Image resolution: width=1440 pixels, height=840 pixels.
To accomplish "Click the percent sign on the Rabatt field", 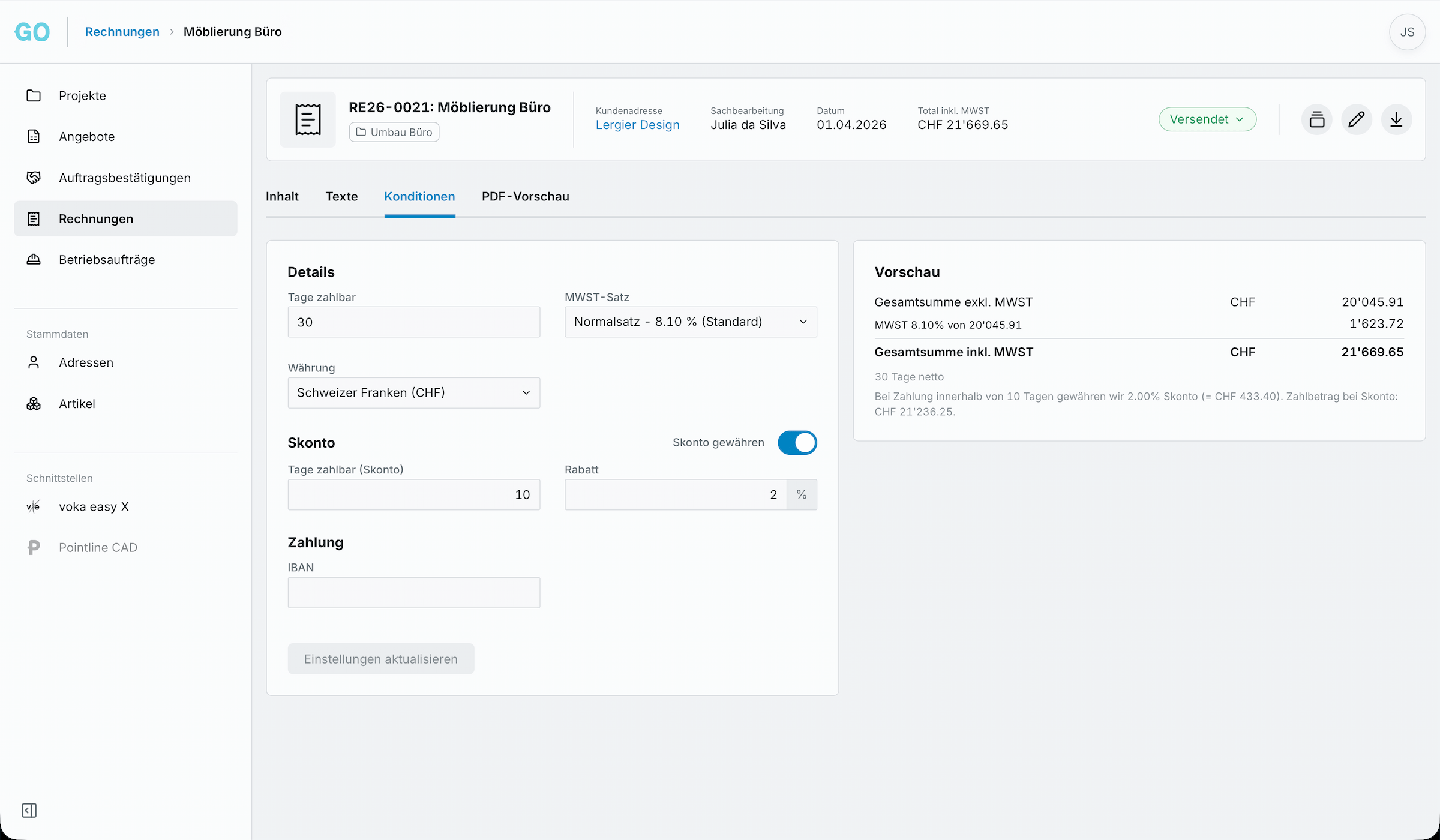I will coord(802,494).
